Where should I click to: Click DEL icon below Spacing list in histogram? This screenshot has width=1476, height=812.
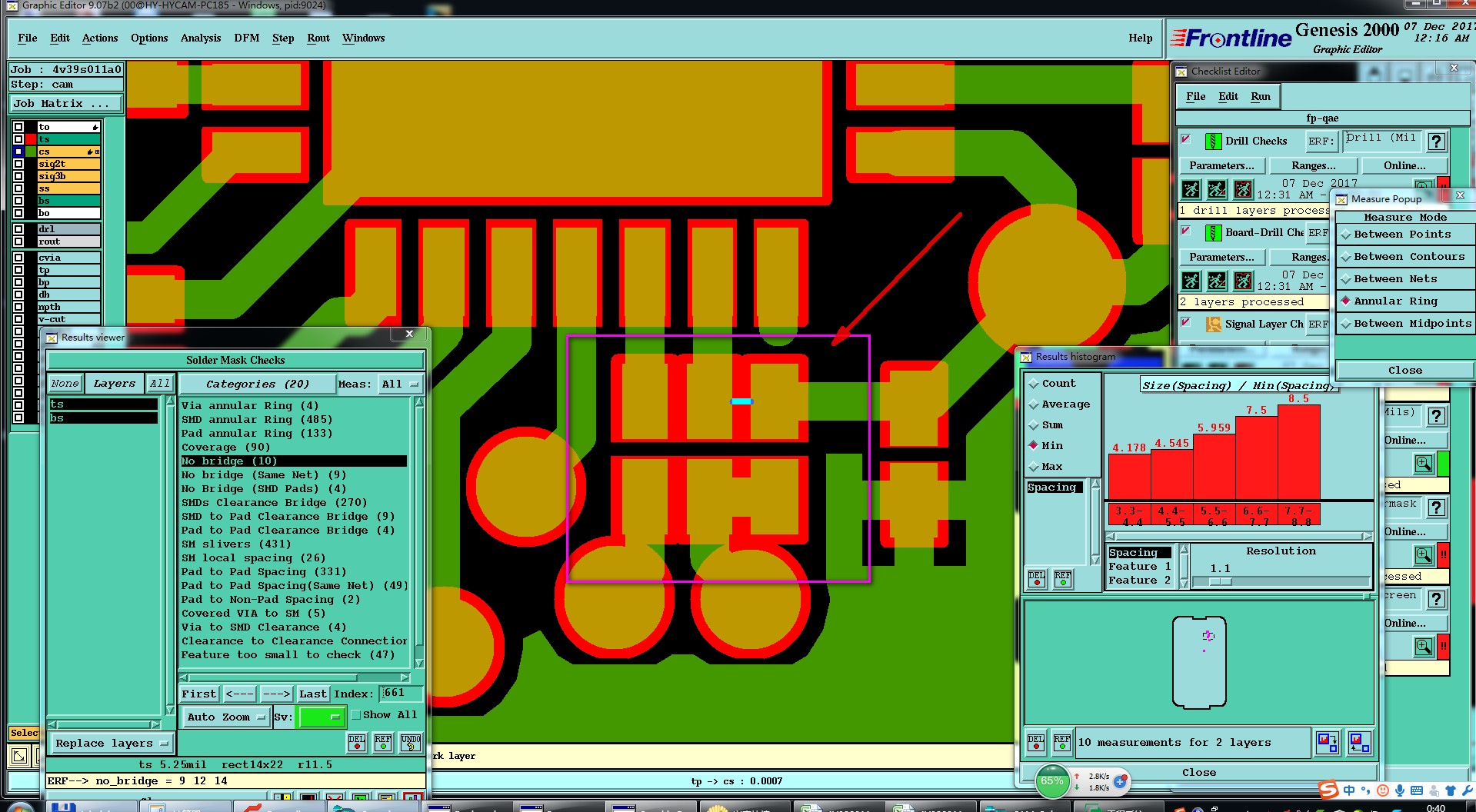[x=1037, y=578]
